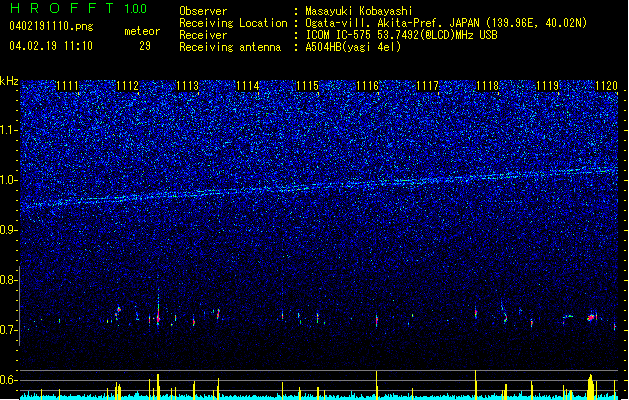629x400 pixels.
Task: Click the HROFFT 1.0.0 title text
Action: (78, 8)
